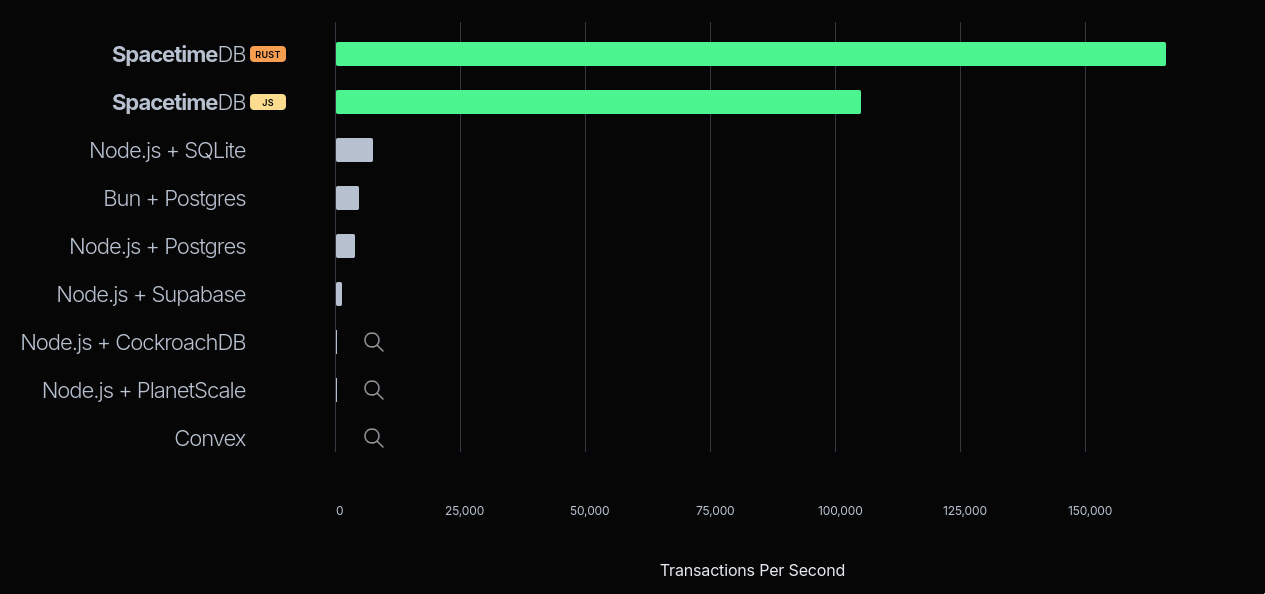The height and width of the screenshot is (594, 1265).
Task: Click the Node.js + PlanetScale label
Action: (144, 390)
